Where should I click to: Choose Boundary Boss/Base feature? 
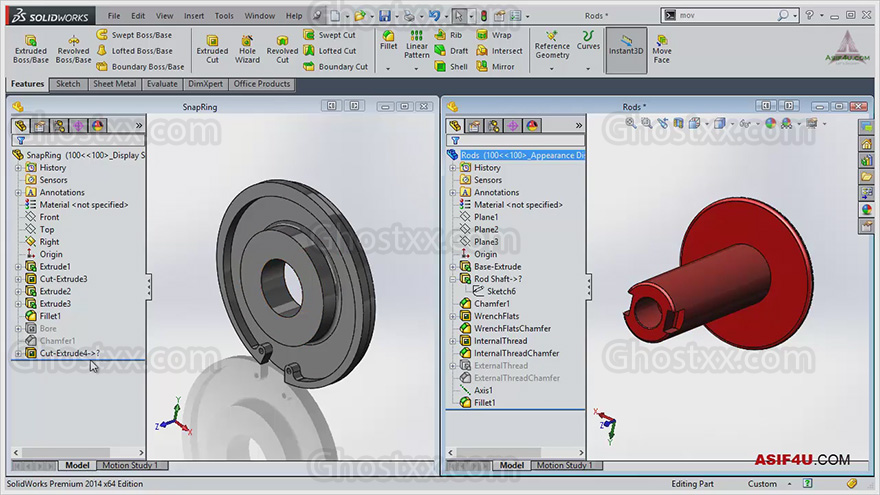coord(140,66)
